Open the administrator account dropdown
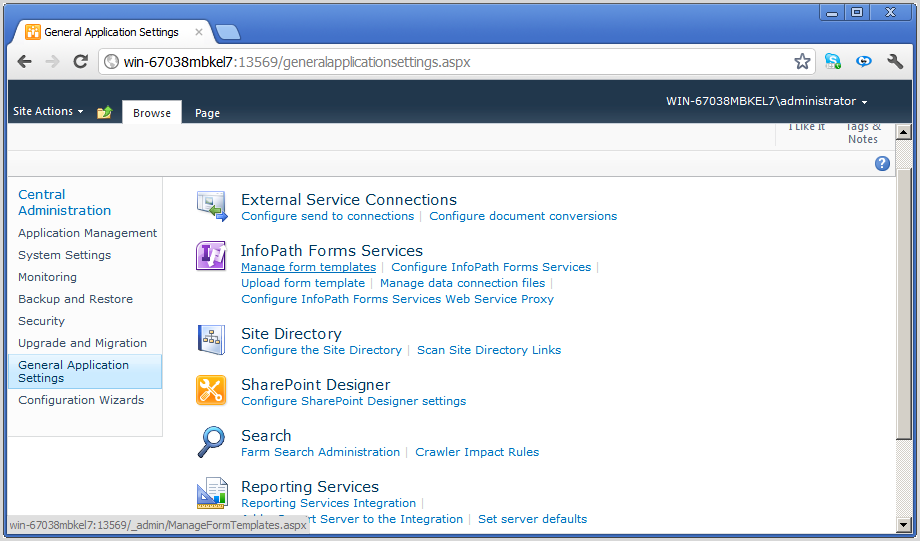The height and width of the screenshot is (541, 920). [x=766, y=101]
